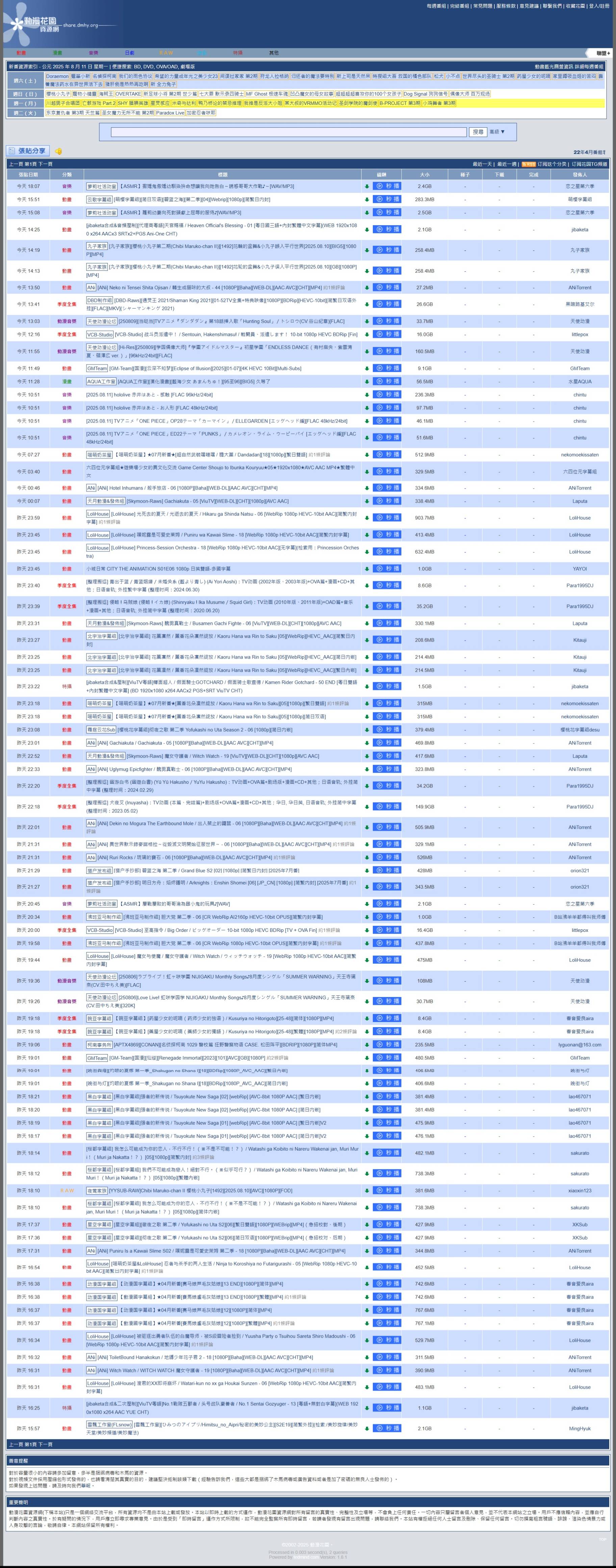Select the 日劇 category tab
Screen dimensions: 616x1568
coord(130,53)
